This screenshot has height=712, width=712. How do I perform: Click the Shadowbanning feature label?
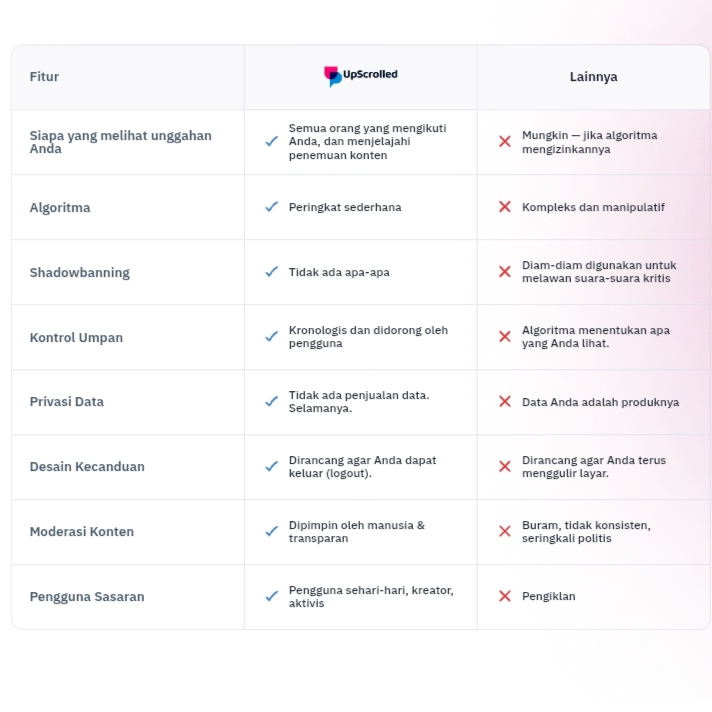tap(79, 273)
